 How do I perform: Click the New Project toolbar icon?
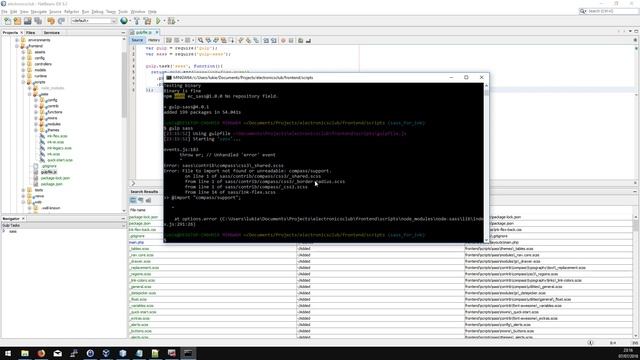point(18,21)
